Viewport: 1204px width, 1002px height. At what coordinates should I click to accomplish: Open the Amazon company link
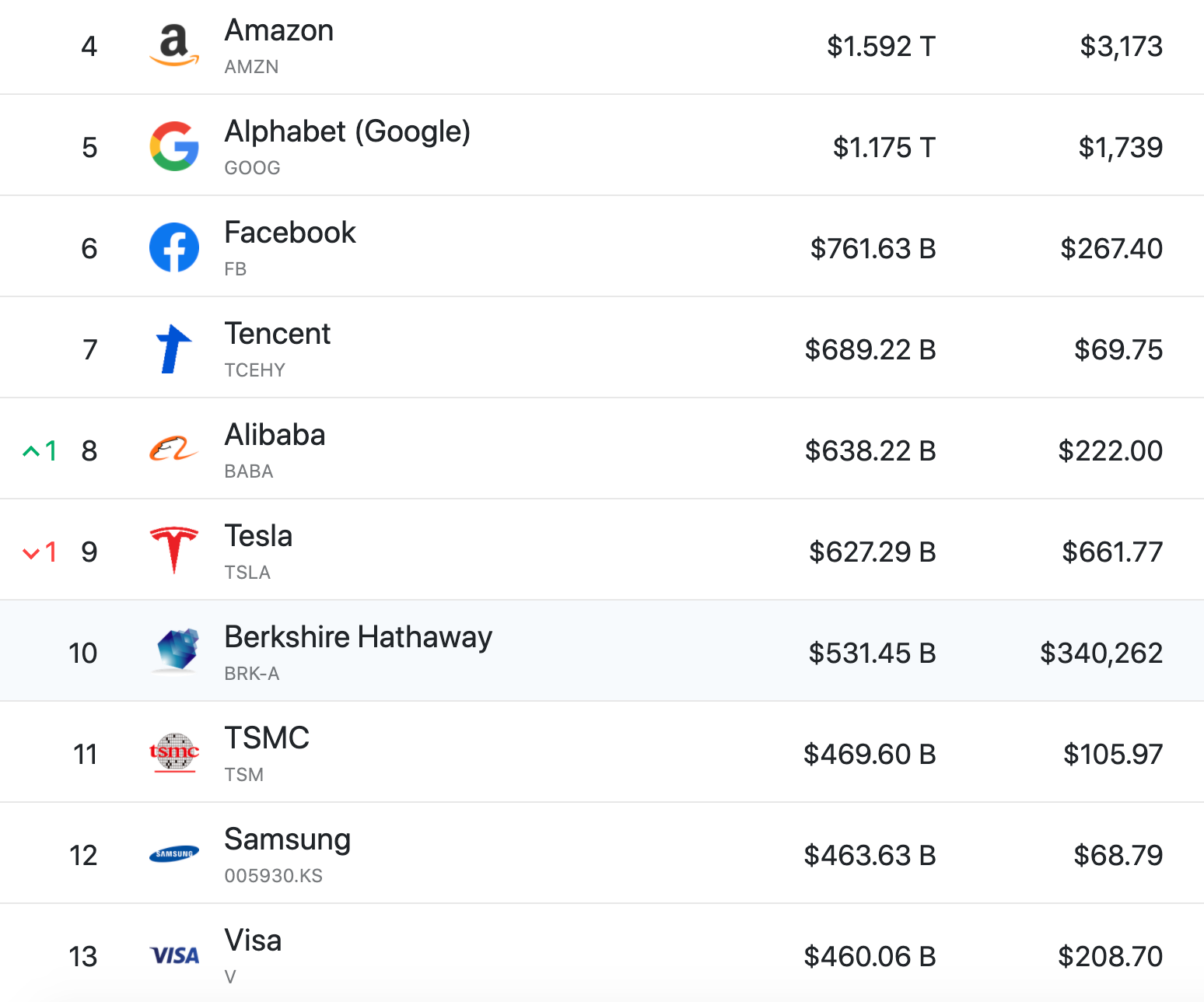[279, 30]
